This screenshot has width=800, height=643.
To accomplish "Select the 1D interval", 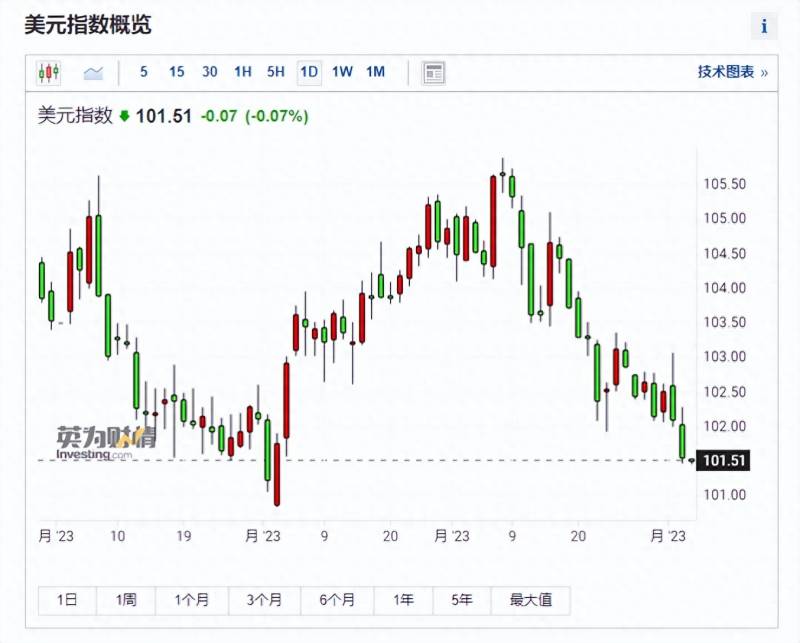I will click(309, 72).
